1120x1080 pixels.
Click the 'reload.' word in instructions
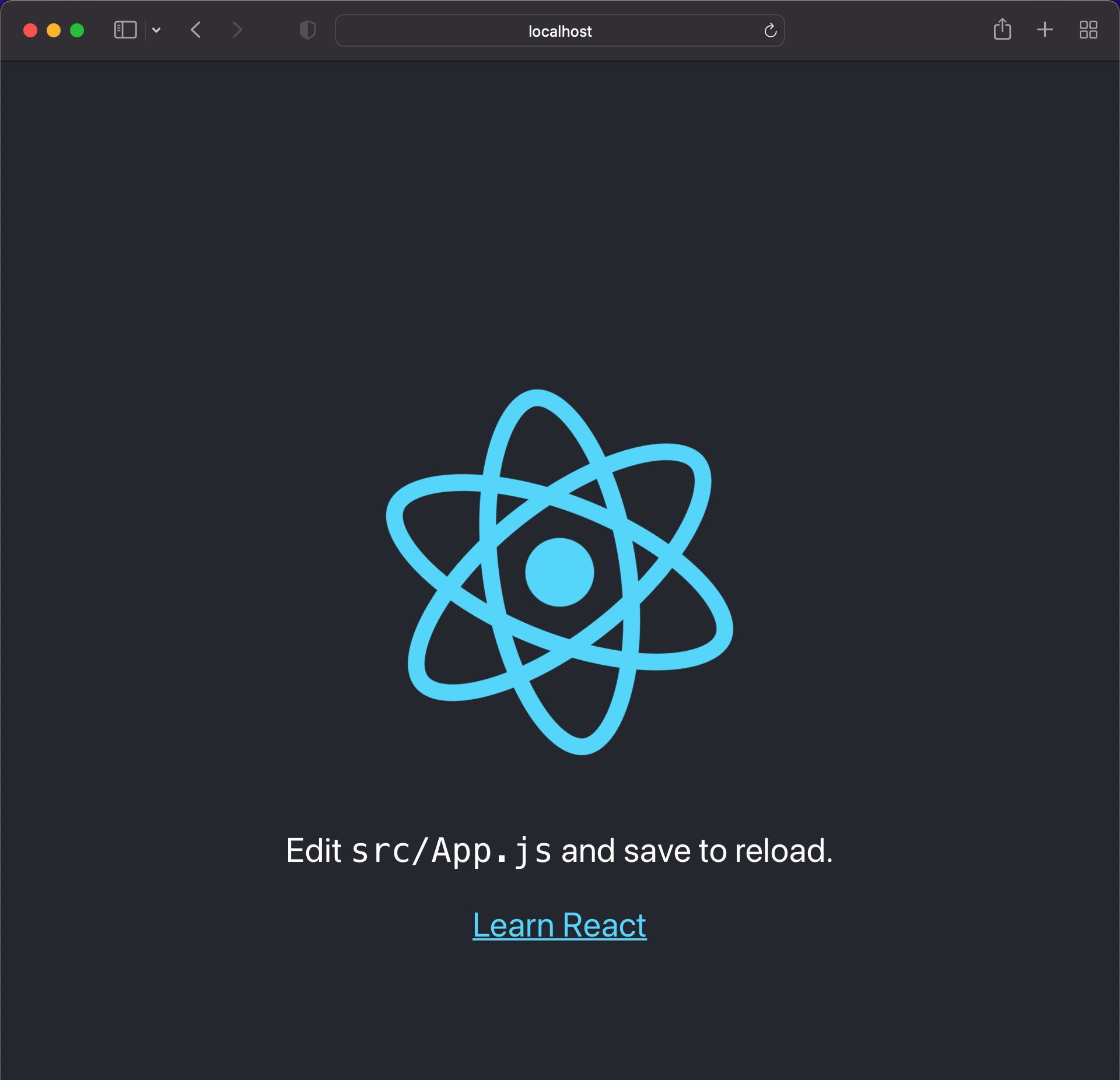point(783,851)
